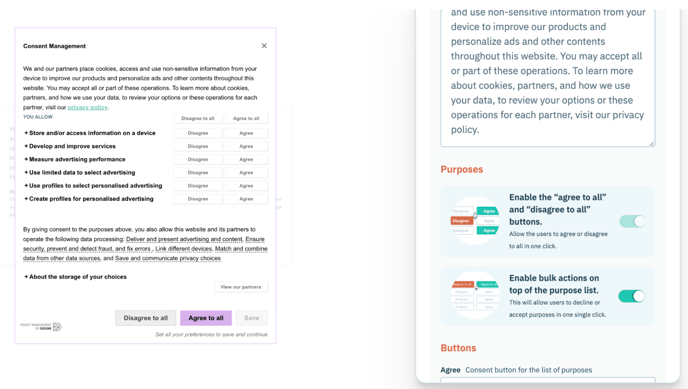Agree to Use limited data to select advertising
The image size is (688, 389).
click(246, 172)
